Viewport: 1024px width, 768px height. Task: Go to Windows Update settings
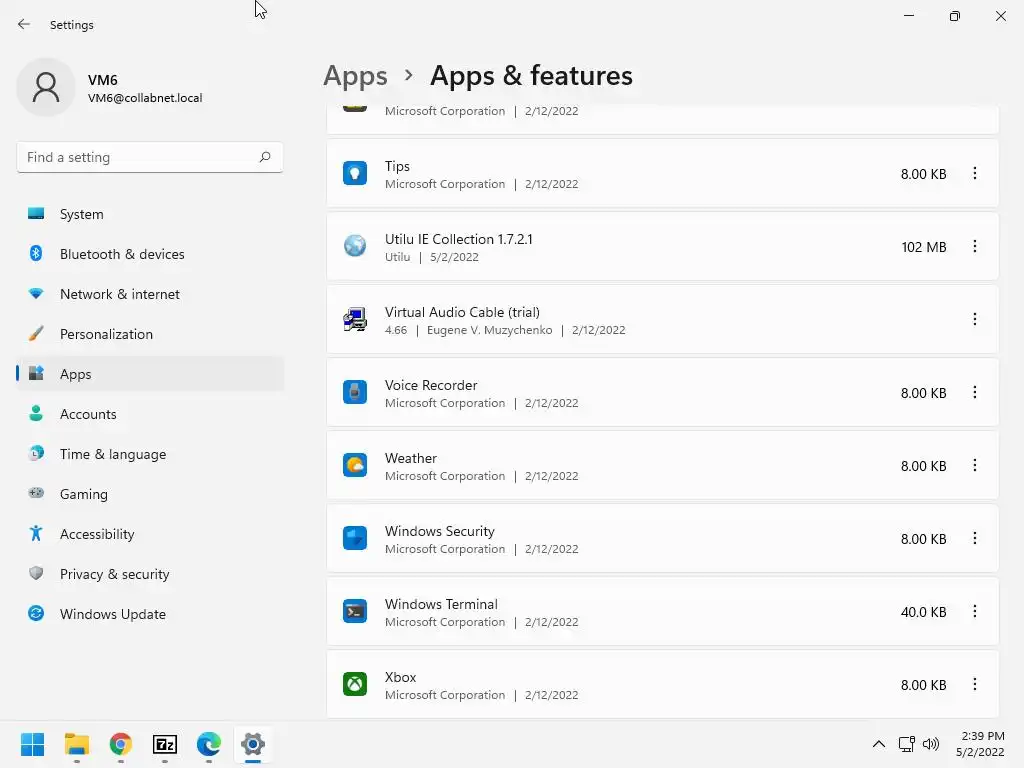pyautogui.click(x=112, y=614)
